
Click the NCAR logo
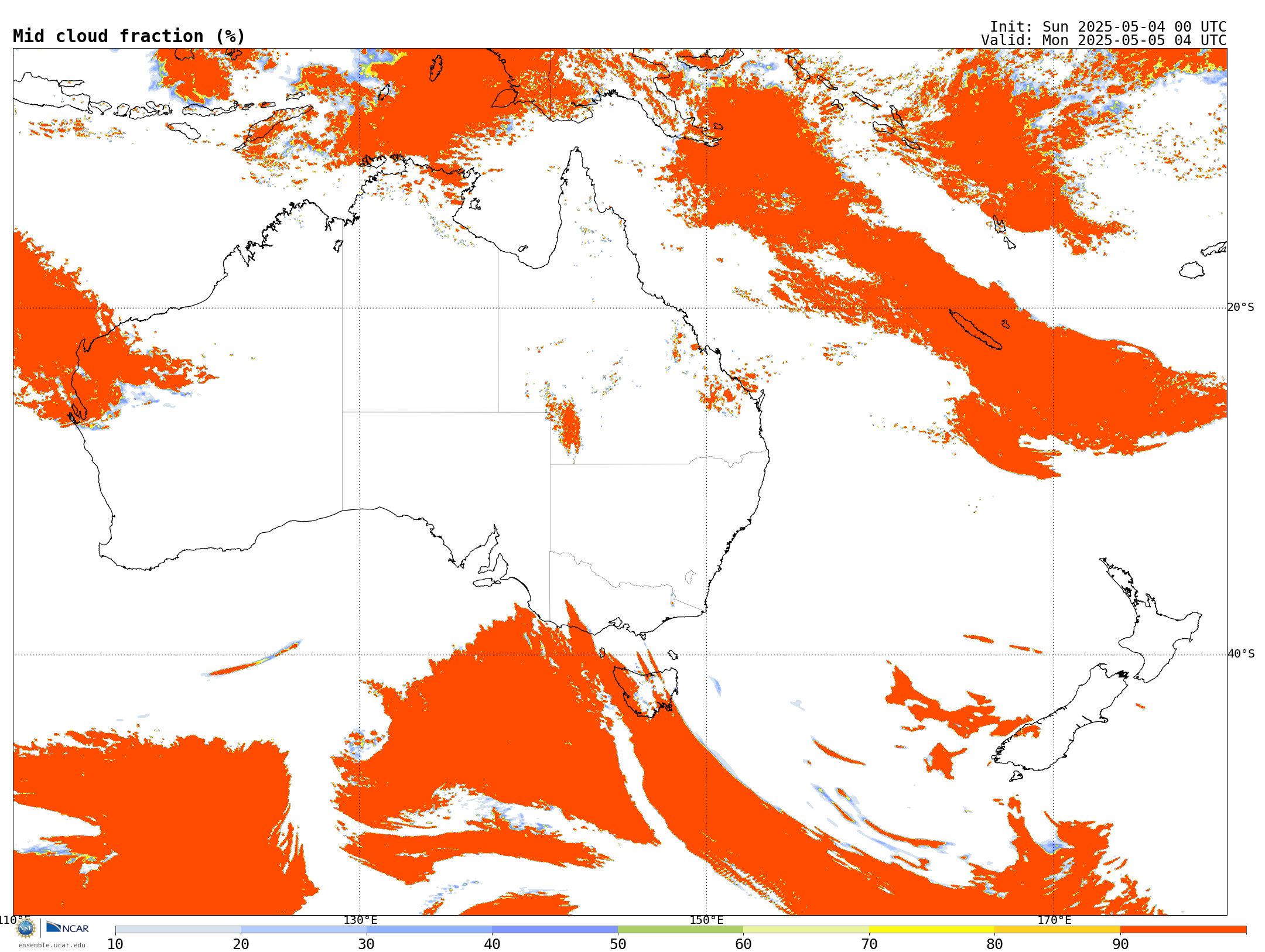coord(67,928)
